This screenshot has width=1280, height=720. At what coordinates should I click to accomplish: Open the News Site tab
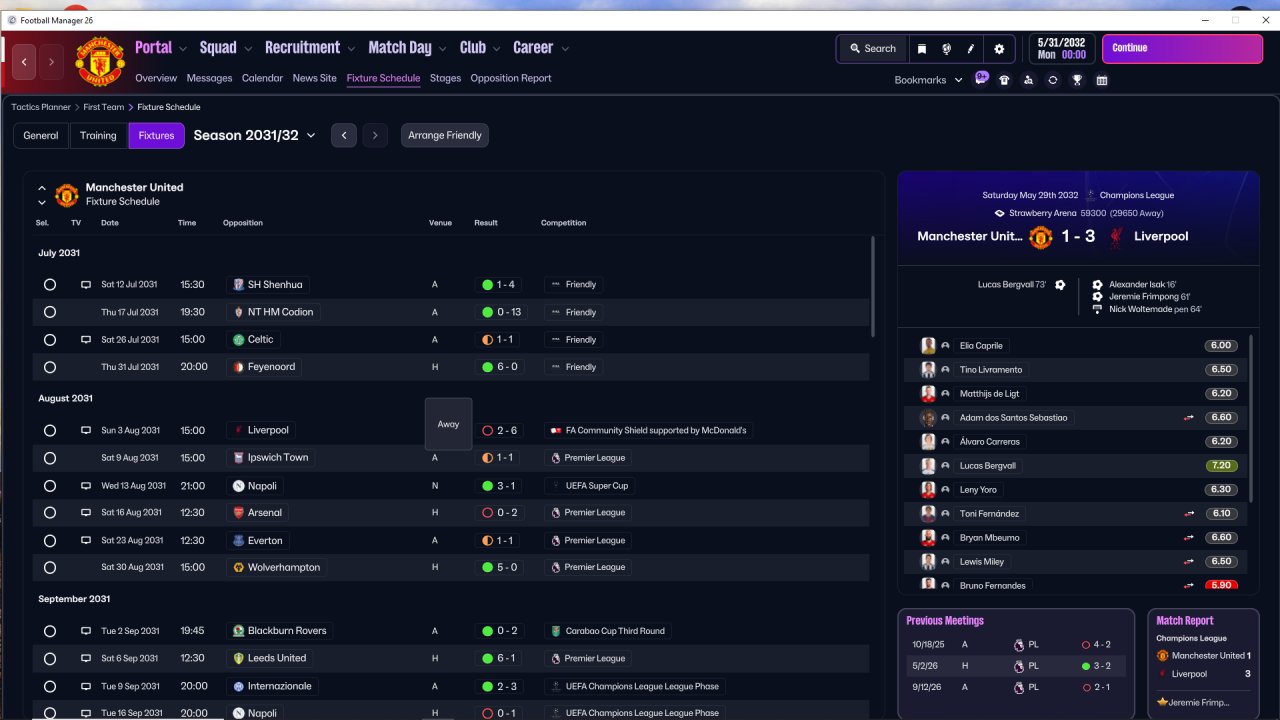click(315, 78)
